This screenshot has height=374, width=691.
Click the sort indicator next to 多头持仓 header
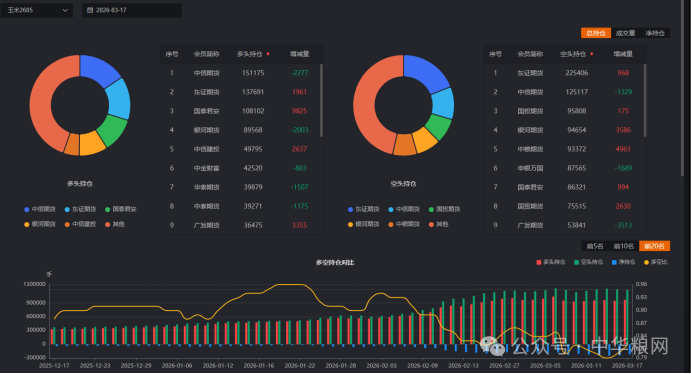268,54
